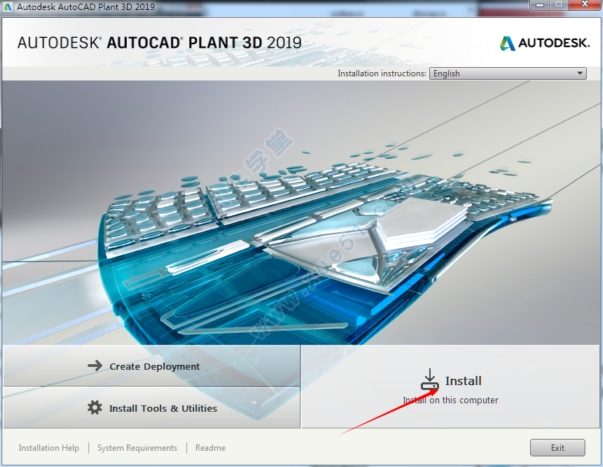This screenshot has height=467, width=603.
Task: Click the Autodesk logo at top right
Action: 544,43
